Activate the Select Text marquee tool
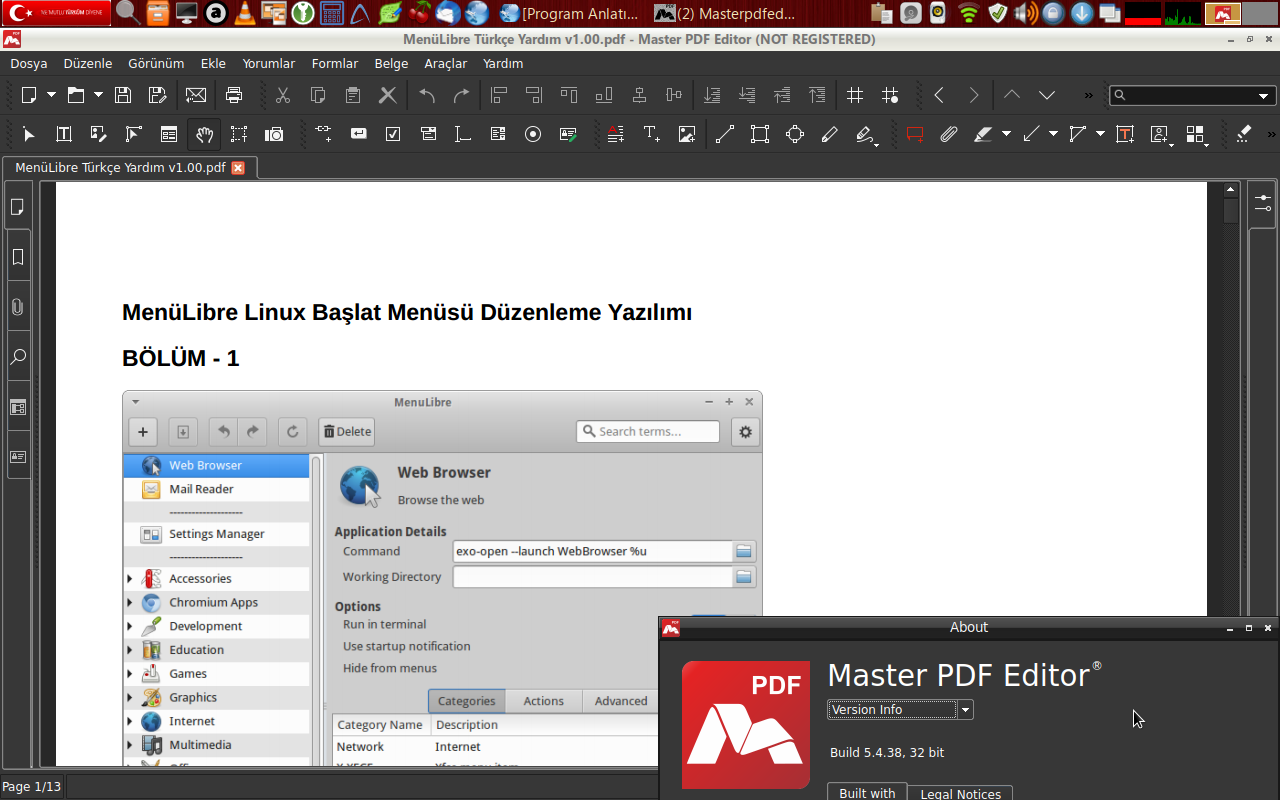Screen dimensions: 1280x800 238,134
